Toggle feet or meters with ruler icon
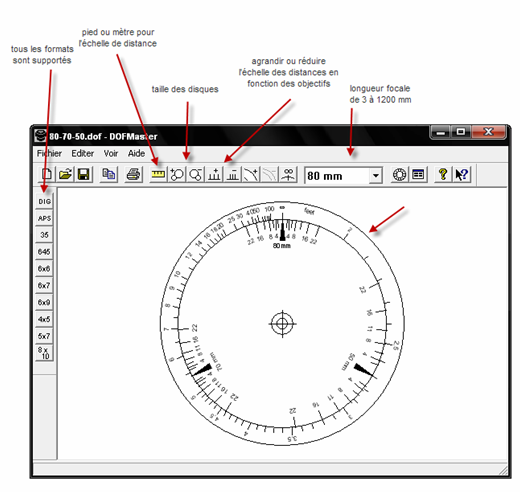The height and width of the screenshot is (492, 520). [158, 174]
